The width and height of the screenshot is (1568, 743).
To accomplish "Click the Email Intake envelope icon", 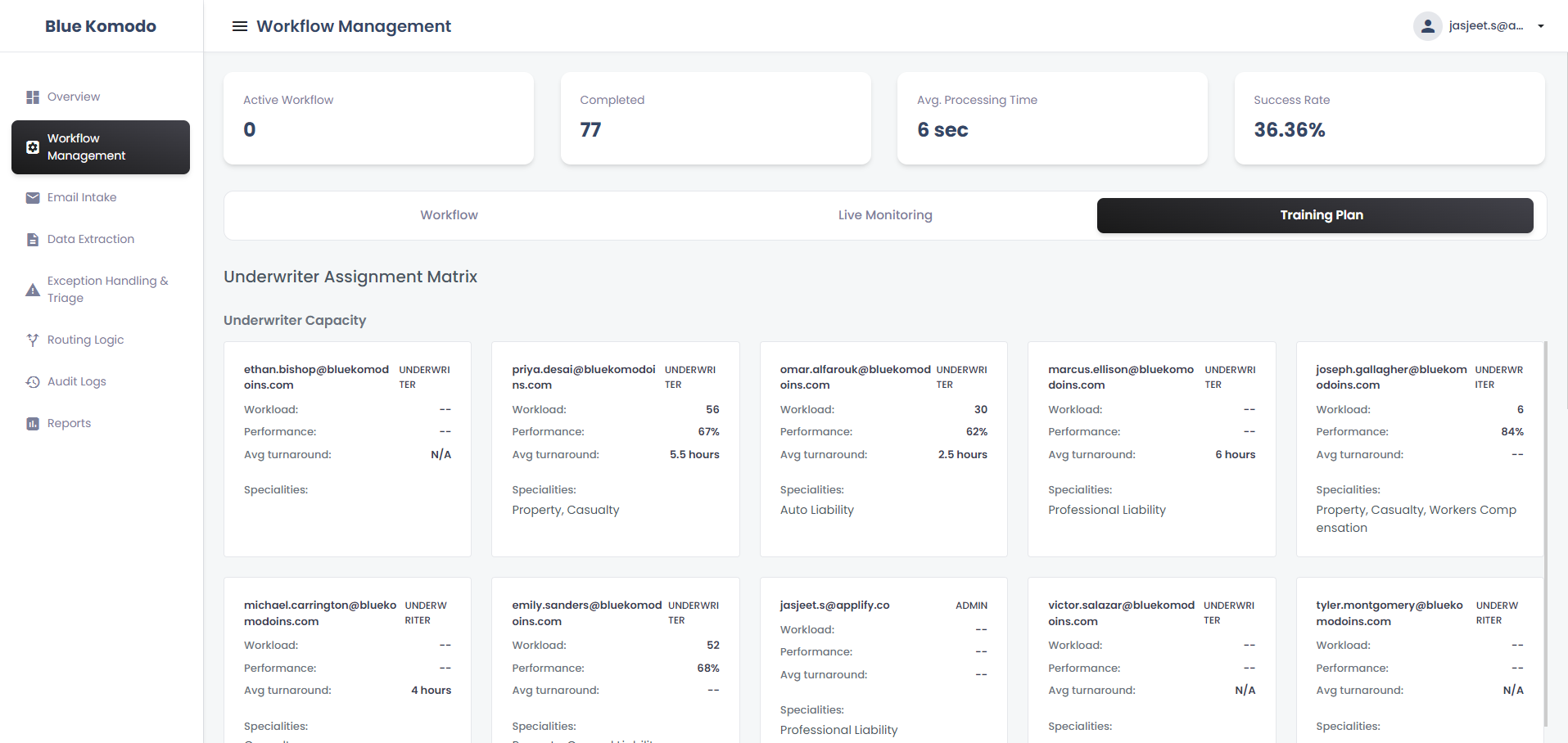I will point(33,198).
